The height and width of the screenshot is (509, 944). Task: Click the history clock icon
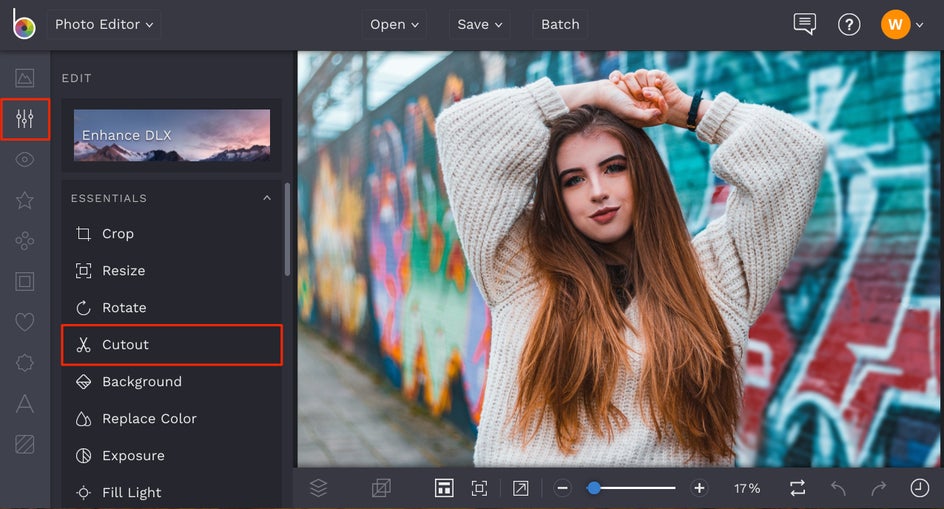919,488
